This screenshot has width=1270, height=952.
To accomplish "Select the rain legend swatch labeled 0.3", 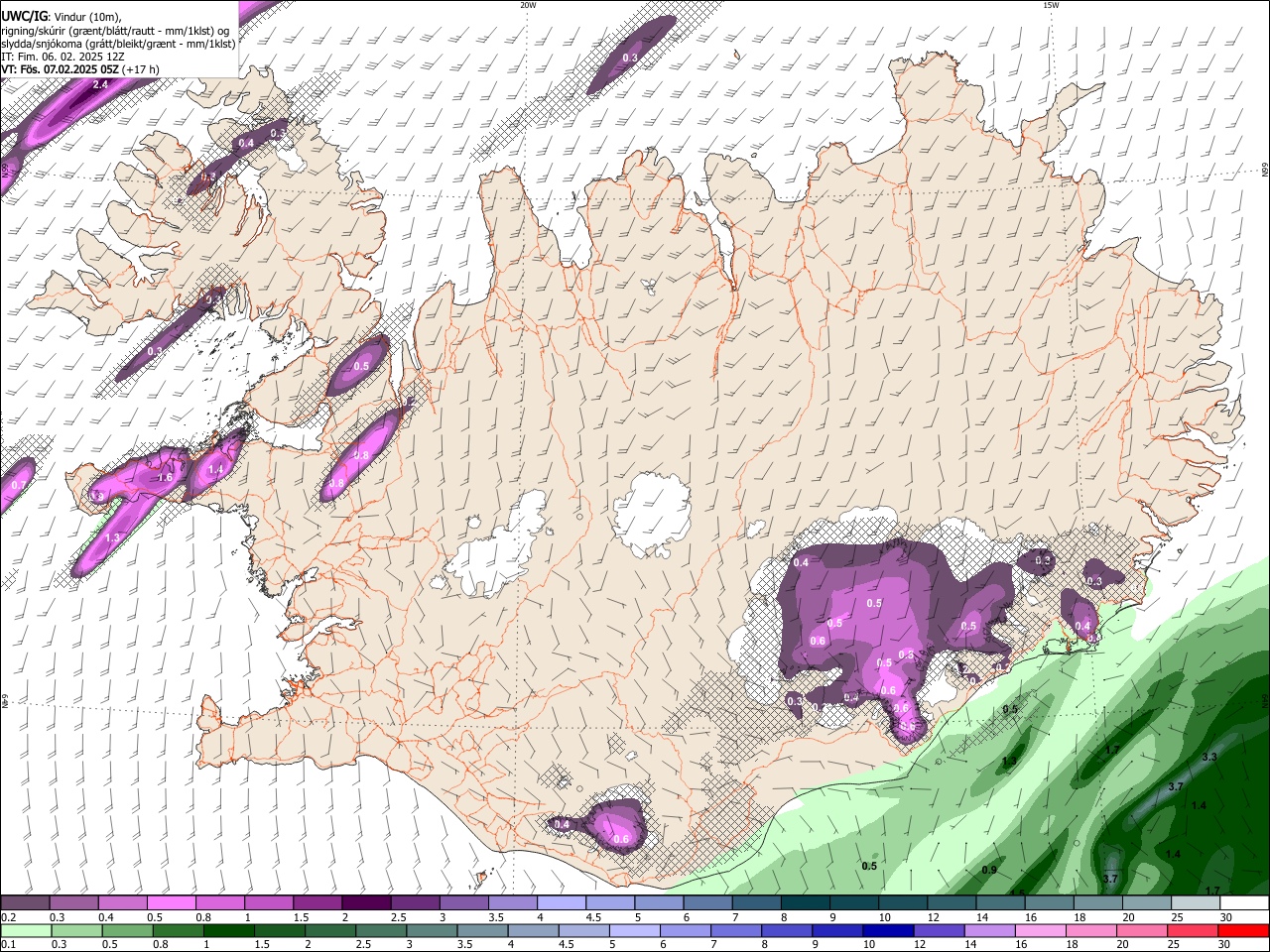I will click(x=76, y=930).
